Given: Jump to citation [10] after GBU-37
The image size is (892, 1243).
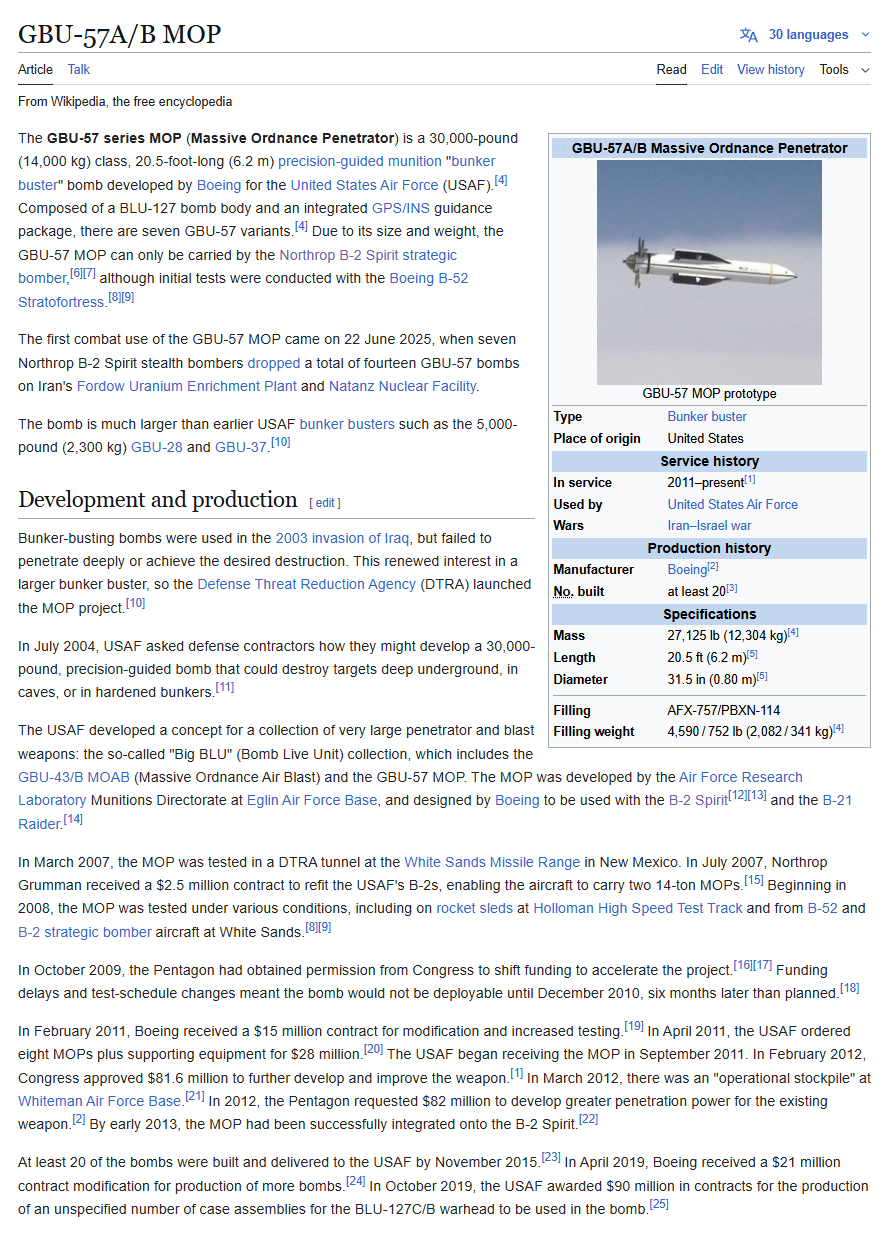Looking at the screenshot, I should pyautogui.click(x=280, y=442).
